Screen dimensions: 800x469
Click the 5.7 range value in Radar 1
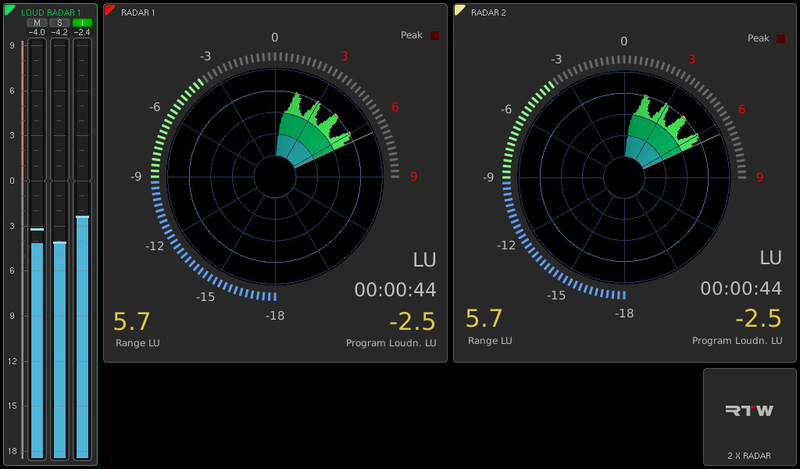click(132, 322)
